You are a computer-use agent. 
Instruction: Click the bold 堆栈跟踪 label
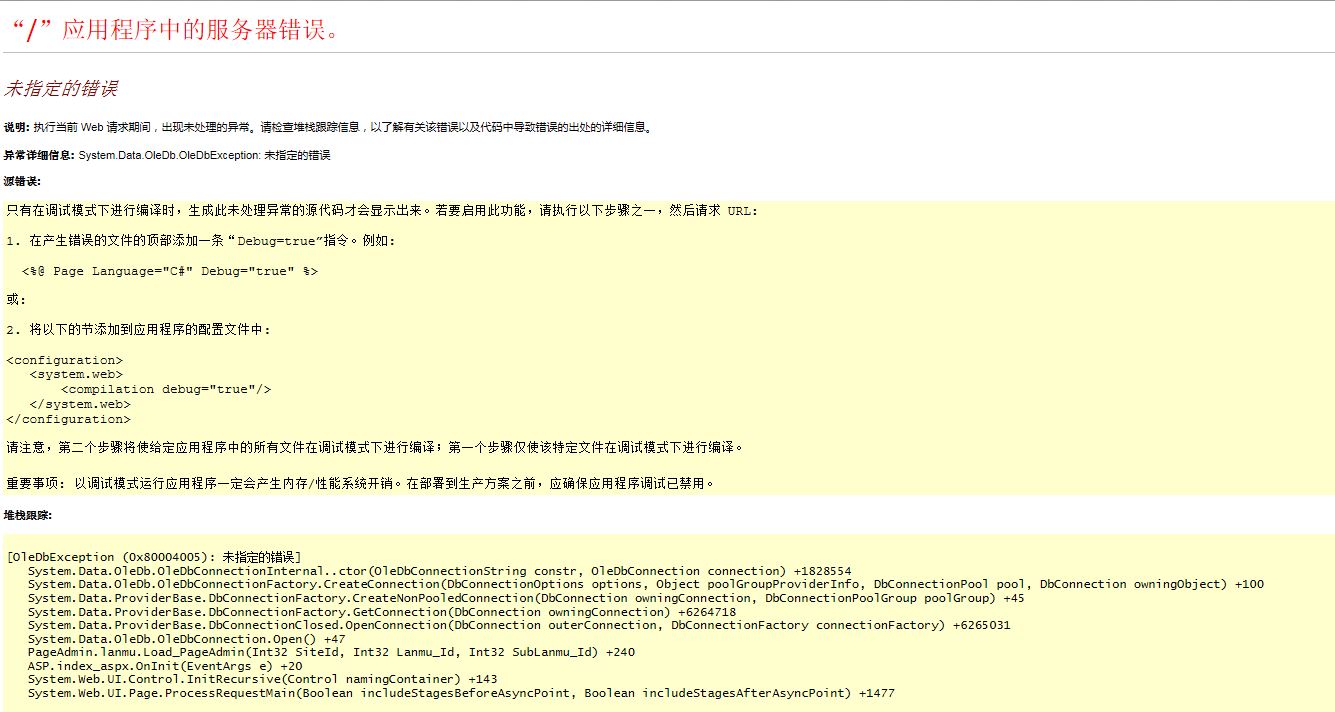27,515
